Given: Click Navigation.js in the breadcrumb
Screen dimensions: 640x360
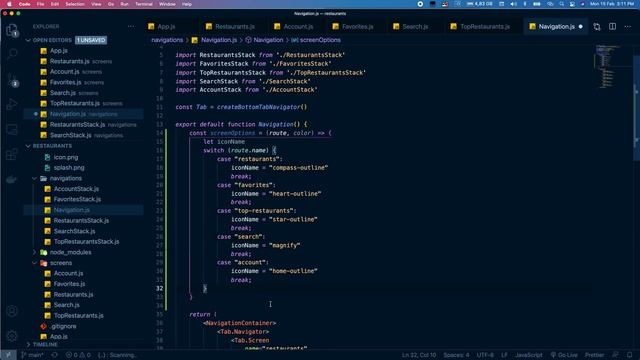Looking at the screenshot, I should [x=219, y=40].
